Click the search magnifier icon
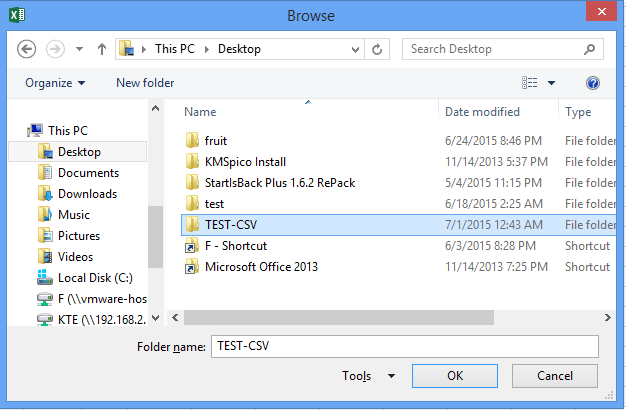The image size is (626, 410). click(x=591, y=48)
